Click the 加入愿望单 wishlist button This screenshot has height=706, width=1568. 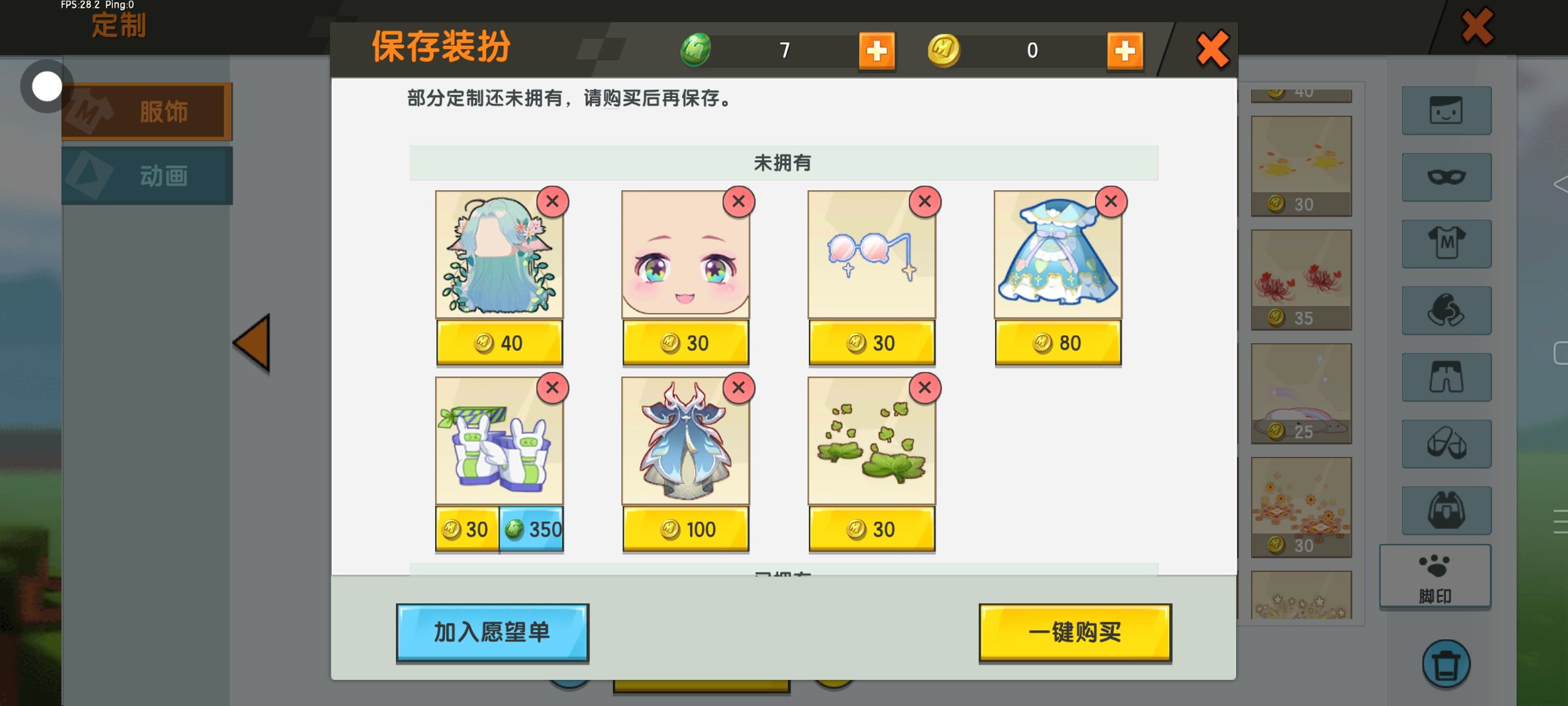point(493,632)
